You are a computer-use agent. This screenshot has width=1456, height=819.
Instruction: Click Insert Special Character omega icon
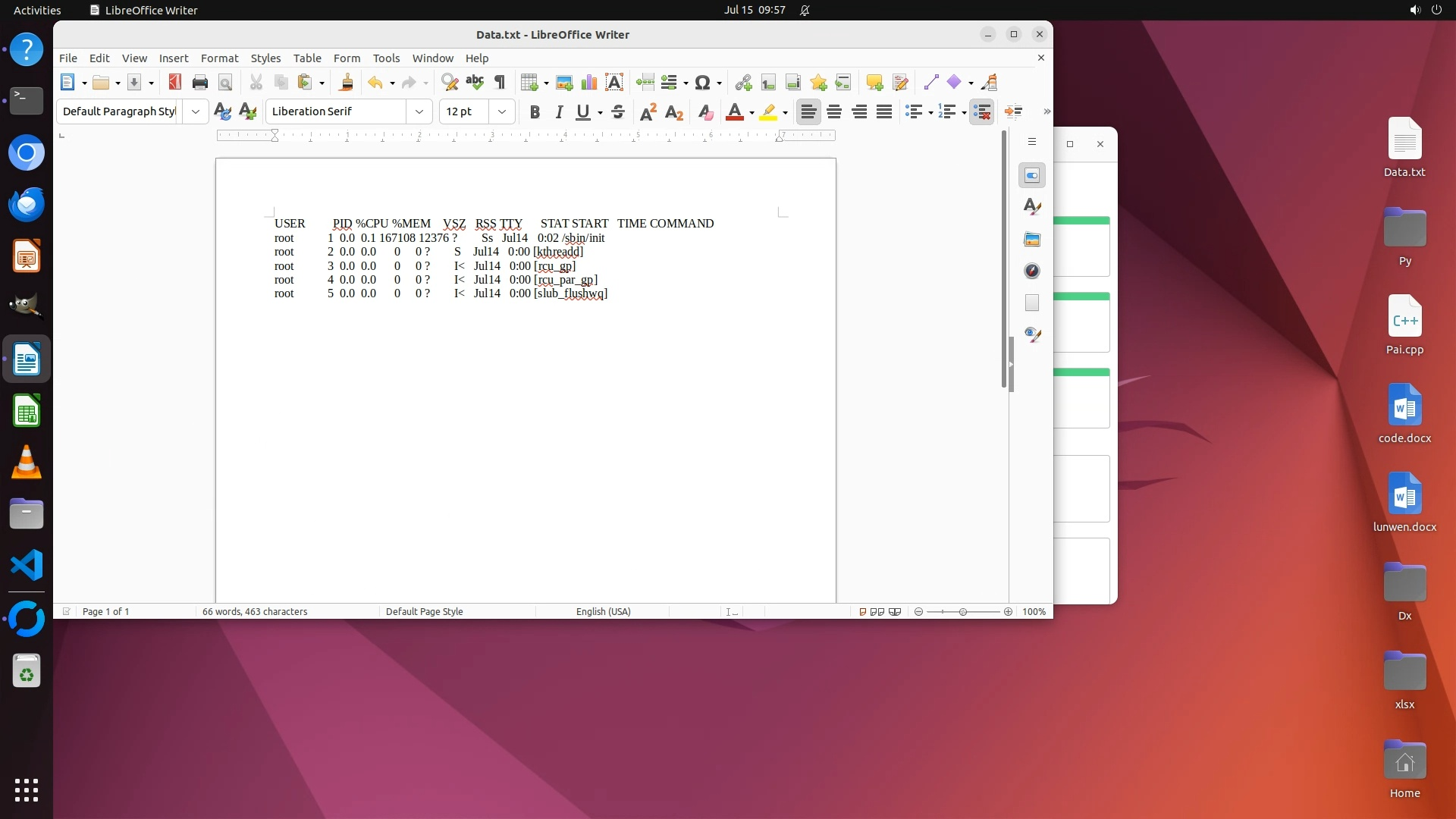point(702,83)
